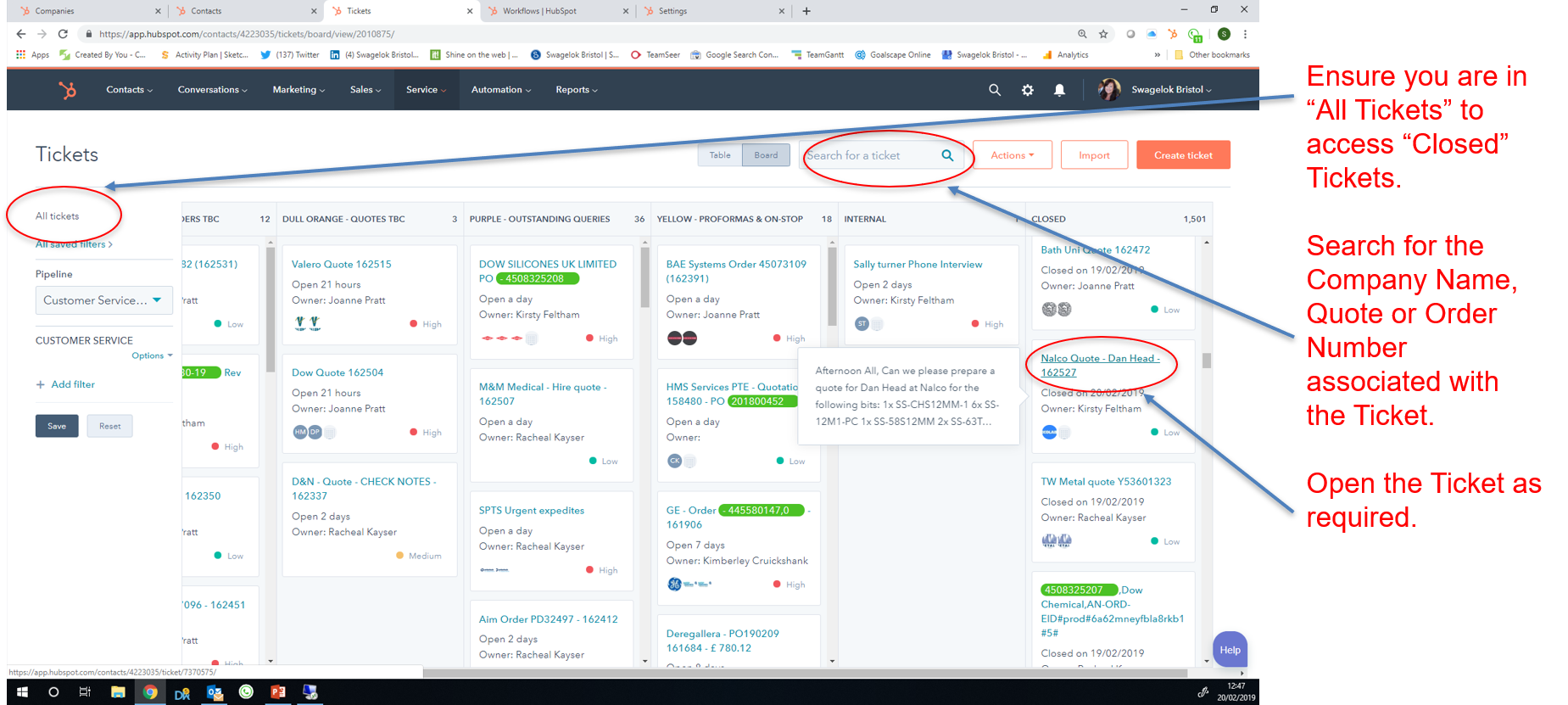
Task: Click the Closed column vertical scrollbar thumb
Action: click(1206, 361)
